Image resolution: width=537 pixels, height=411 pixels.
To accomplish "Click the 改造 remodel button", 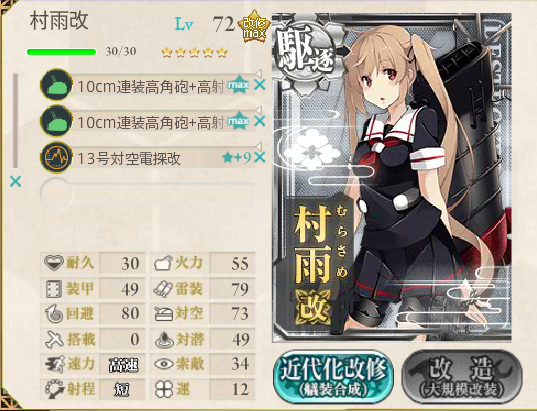I will [x=462, y=377].
